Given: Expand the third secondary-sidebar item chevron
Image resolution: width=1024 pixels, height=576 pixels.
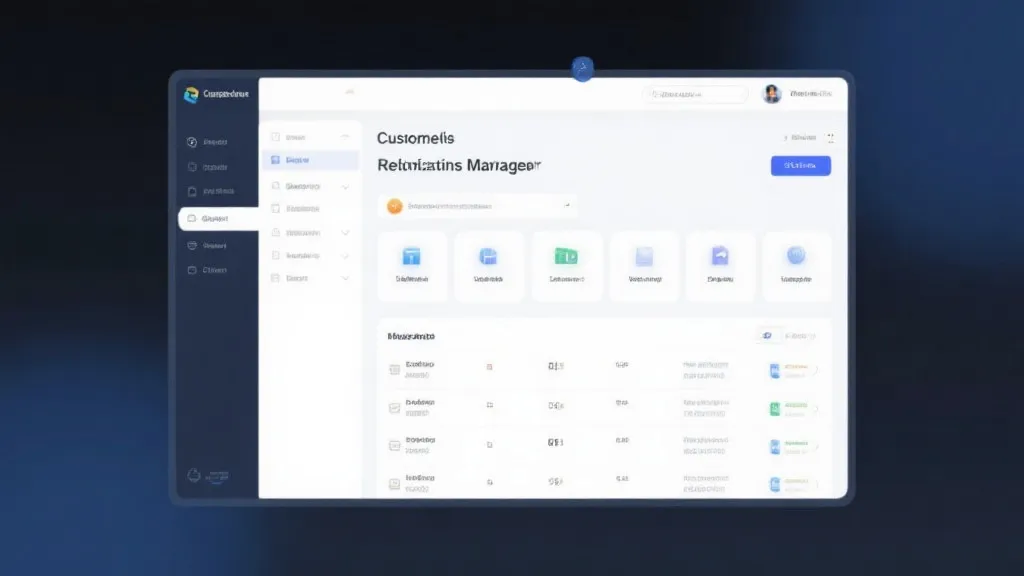Looking at the screenshot, I should tap(347, 186).
